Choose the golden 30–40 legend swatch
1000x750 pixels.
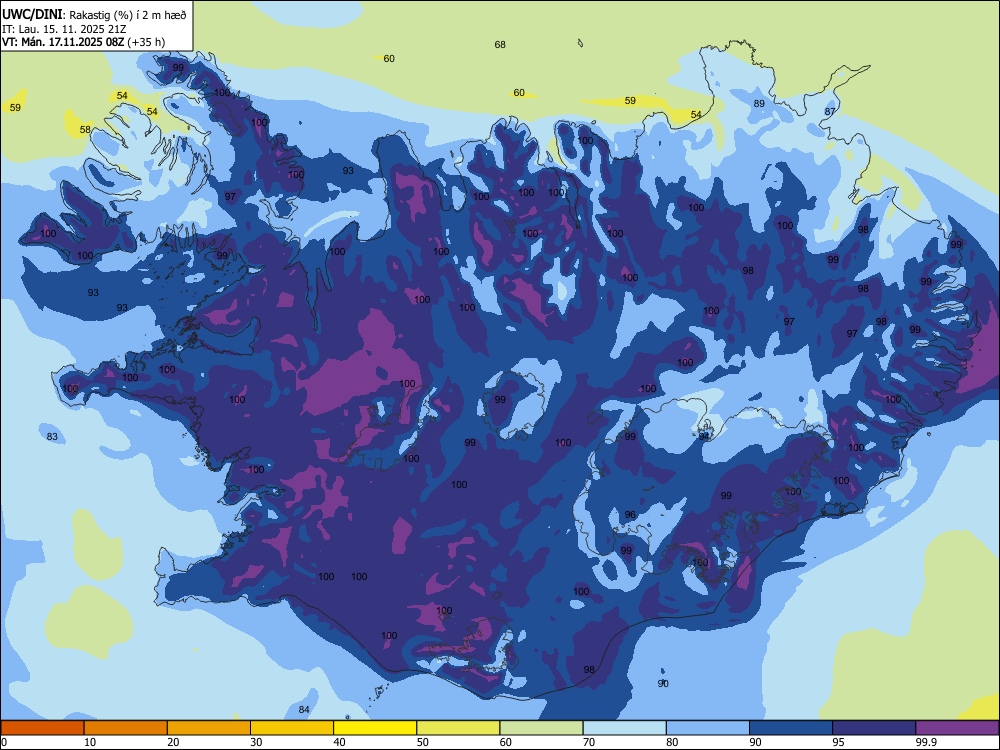coord(292,728)
